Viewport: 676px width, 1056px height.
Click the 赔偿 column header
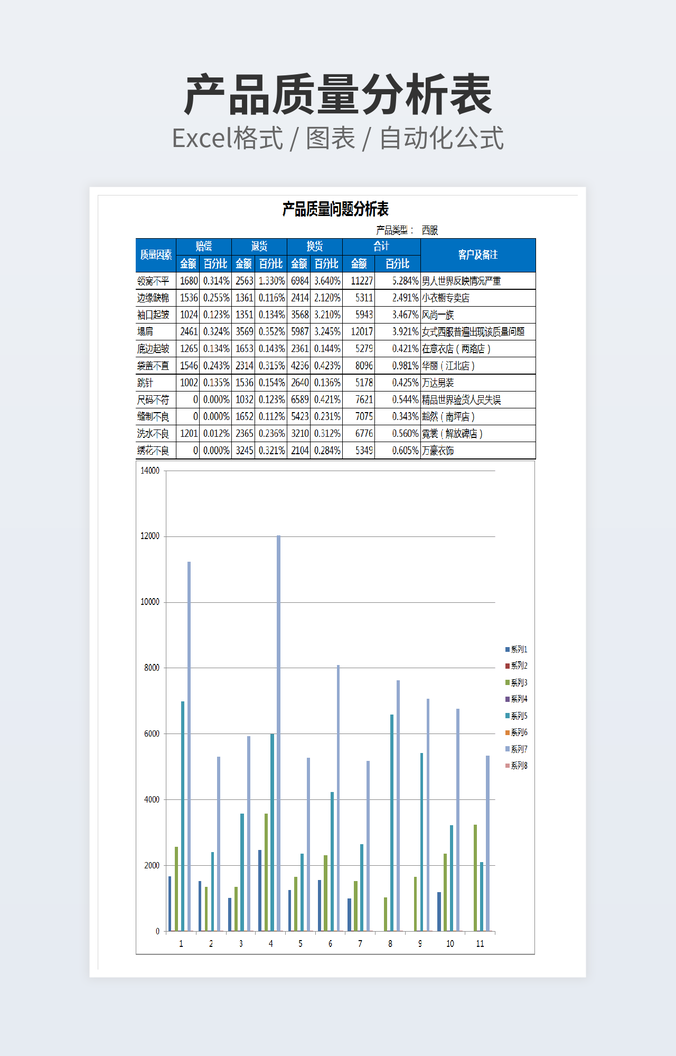[203, 246]
